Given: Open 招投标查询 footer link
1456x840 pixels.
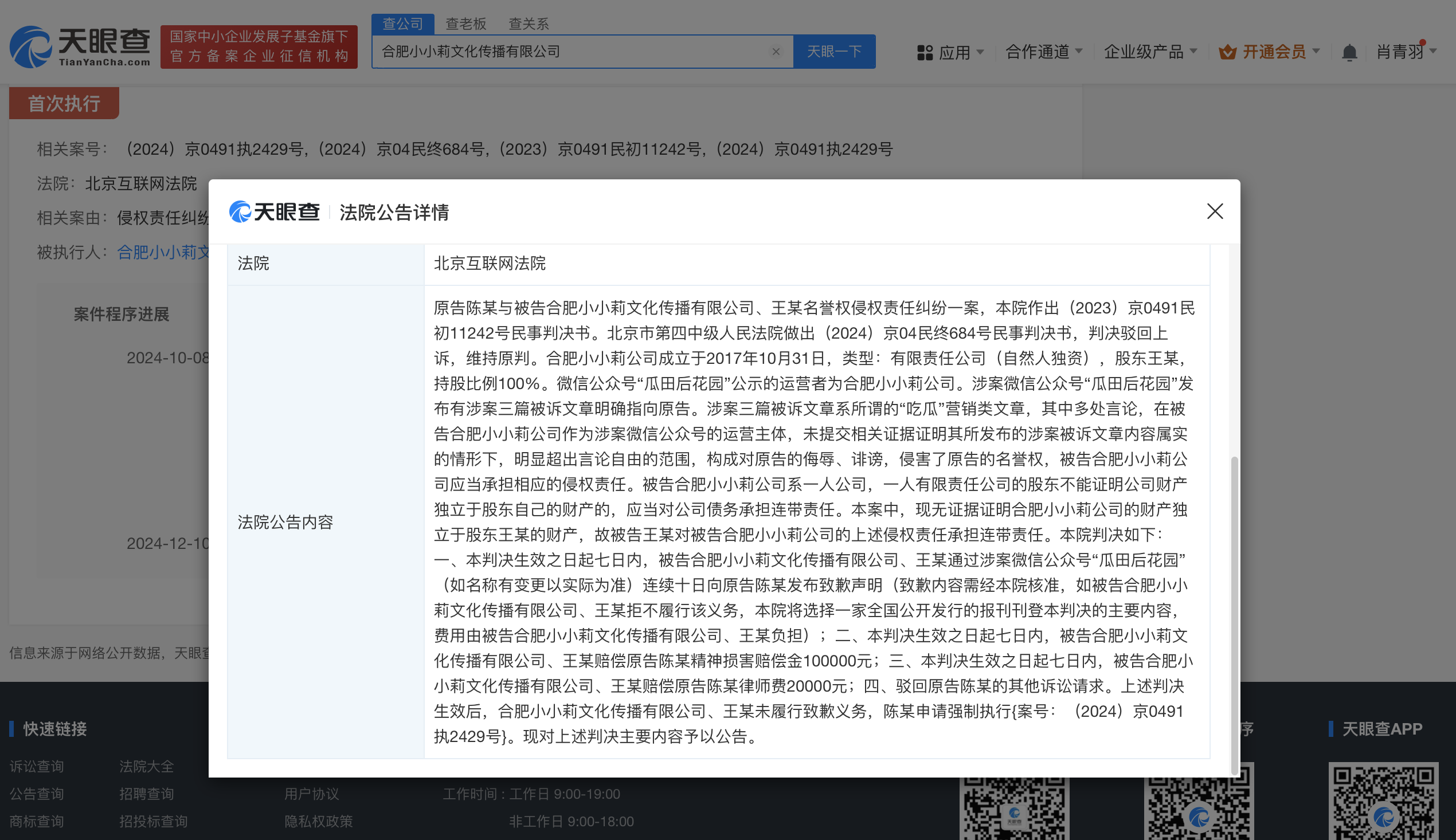Looking at the screenshot, I should tap(153, 821).
